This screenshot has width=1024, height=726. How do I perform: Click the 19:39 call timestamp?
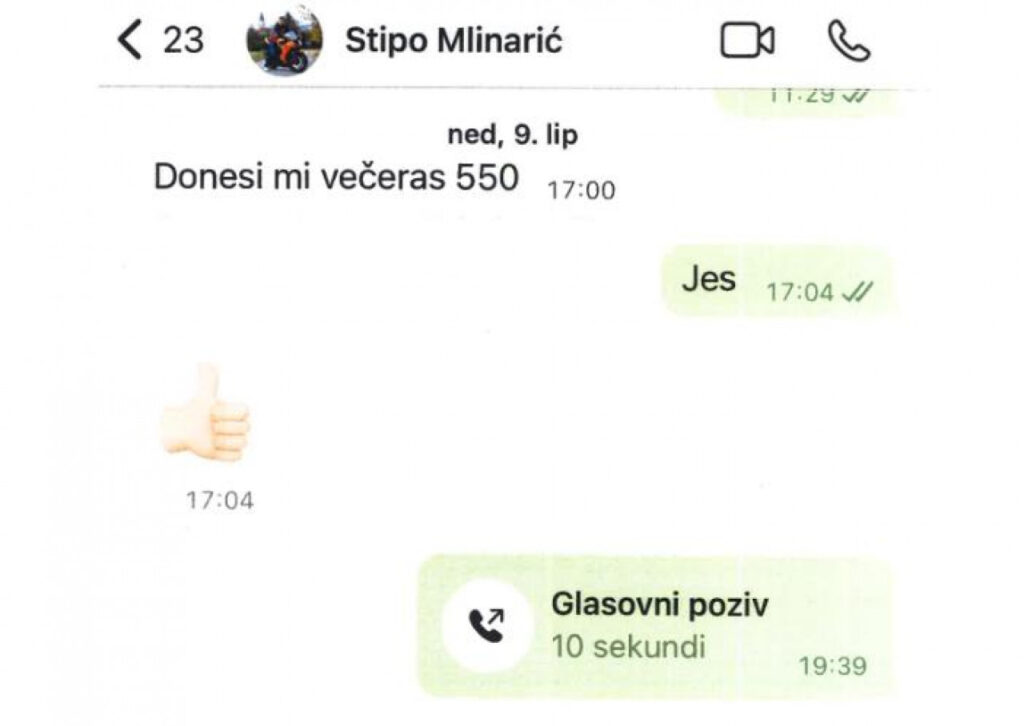(x=833, y=667)
